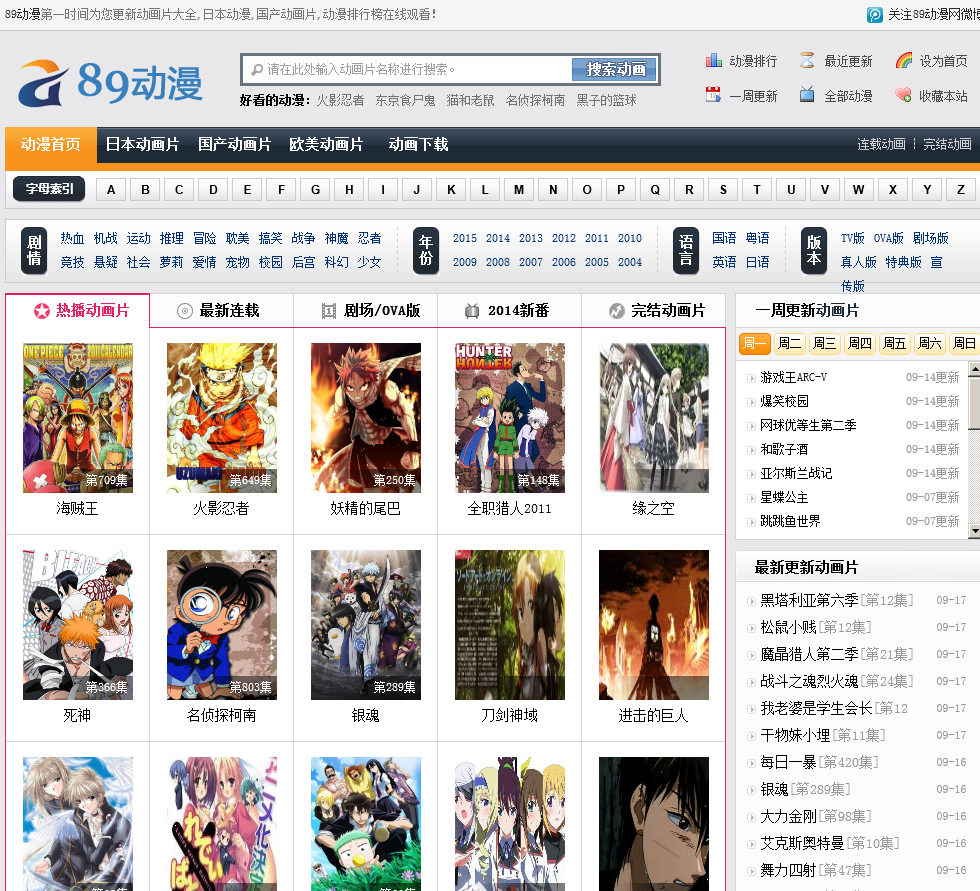
Task: Open 亚尔斯兰战记 in weekly list
Action: click(x=796, y=474)
